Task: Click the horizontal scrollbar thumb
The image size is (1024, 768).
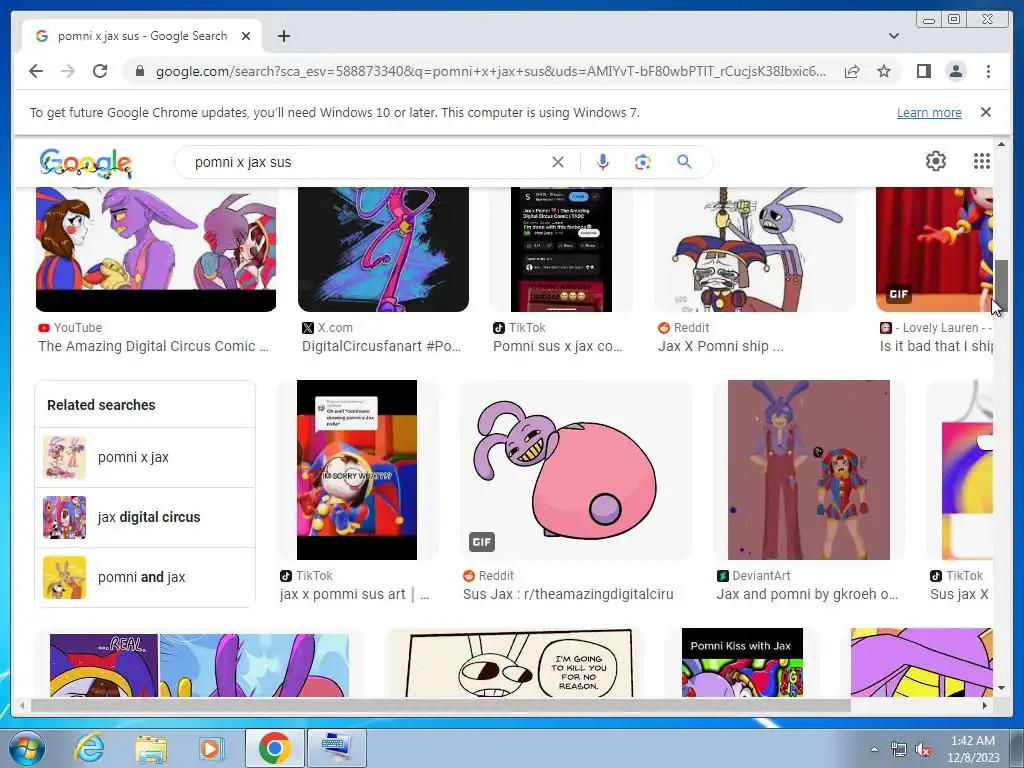Action: (x=441, y=705)
